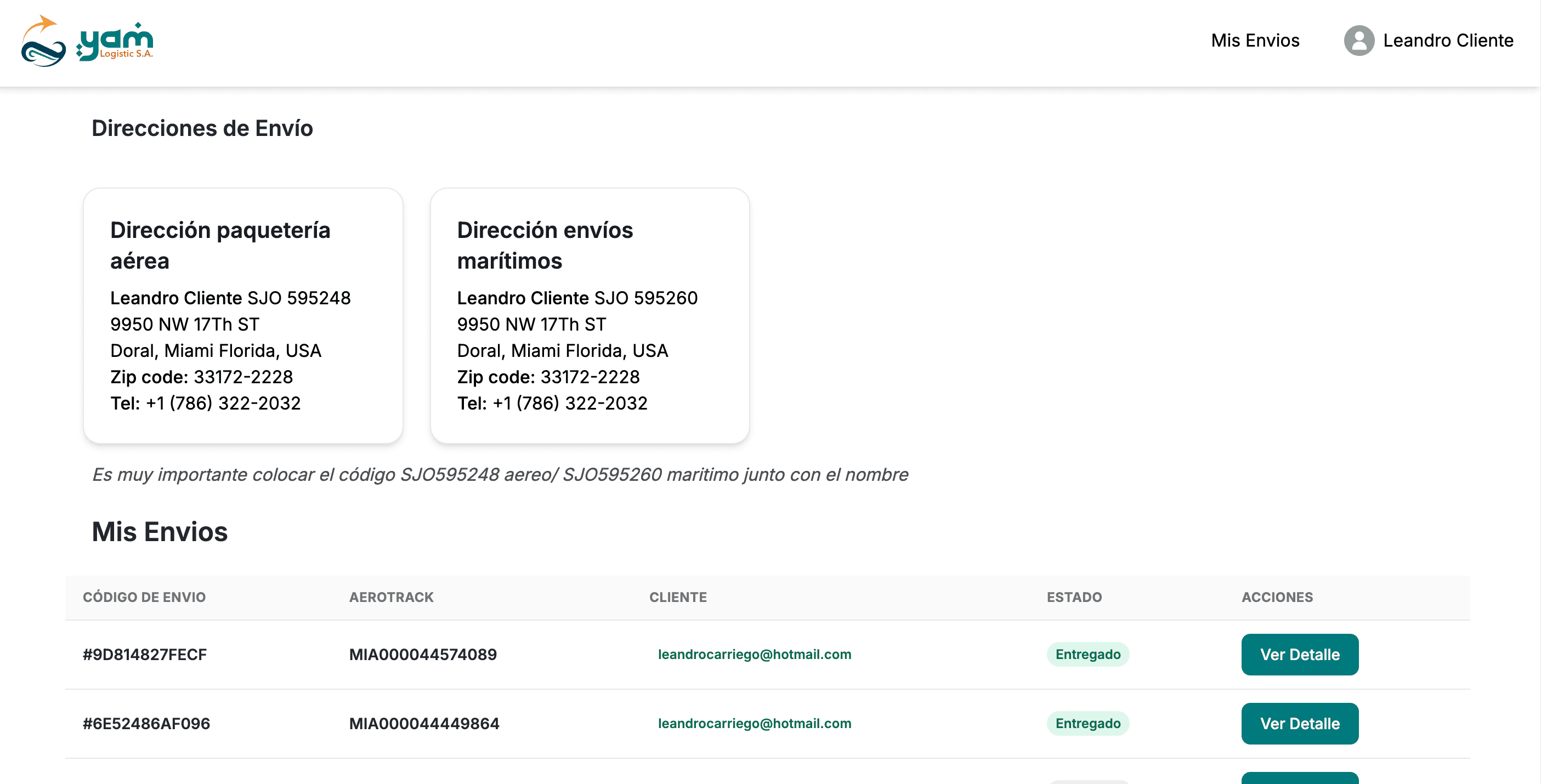1541x784 pixels.
Task: Click the Mis Envios section heading
Action: click(x=159, y=532)
